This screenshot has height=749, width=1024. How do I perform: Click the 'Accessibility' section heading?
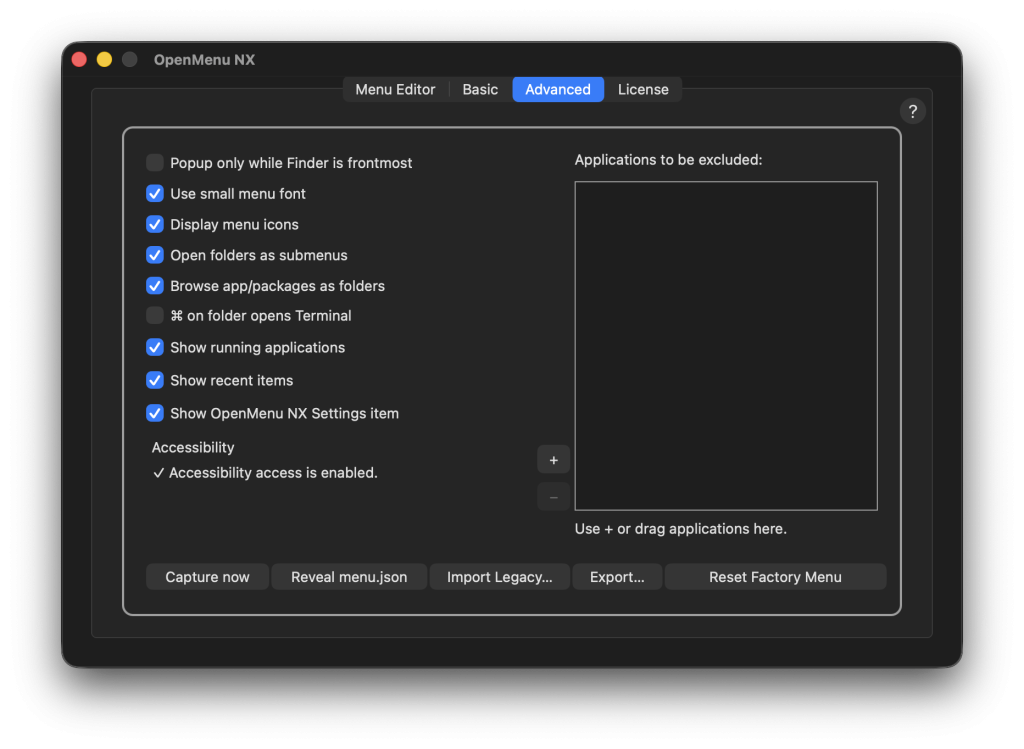pos(193,447)
